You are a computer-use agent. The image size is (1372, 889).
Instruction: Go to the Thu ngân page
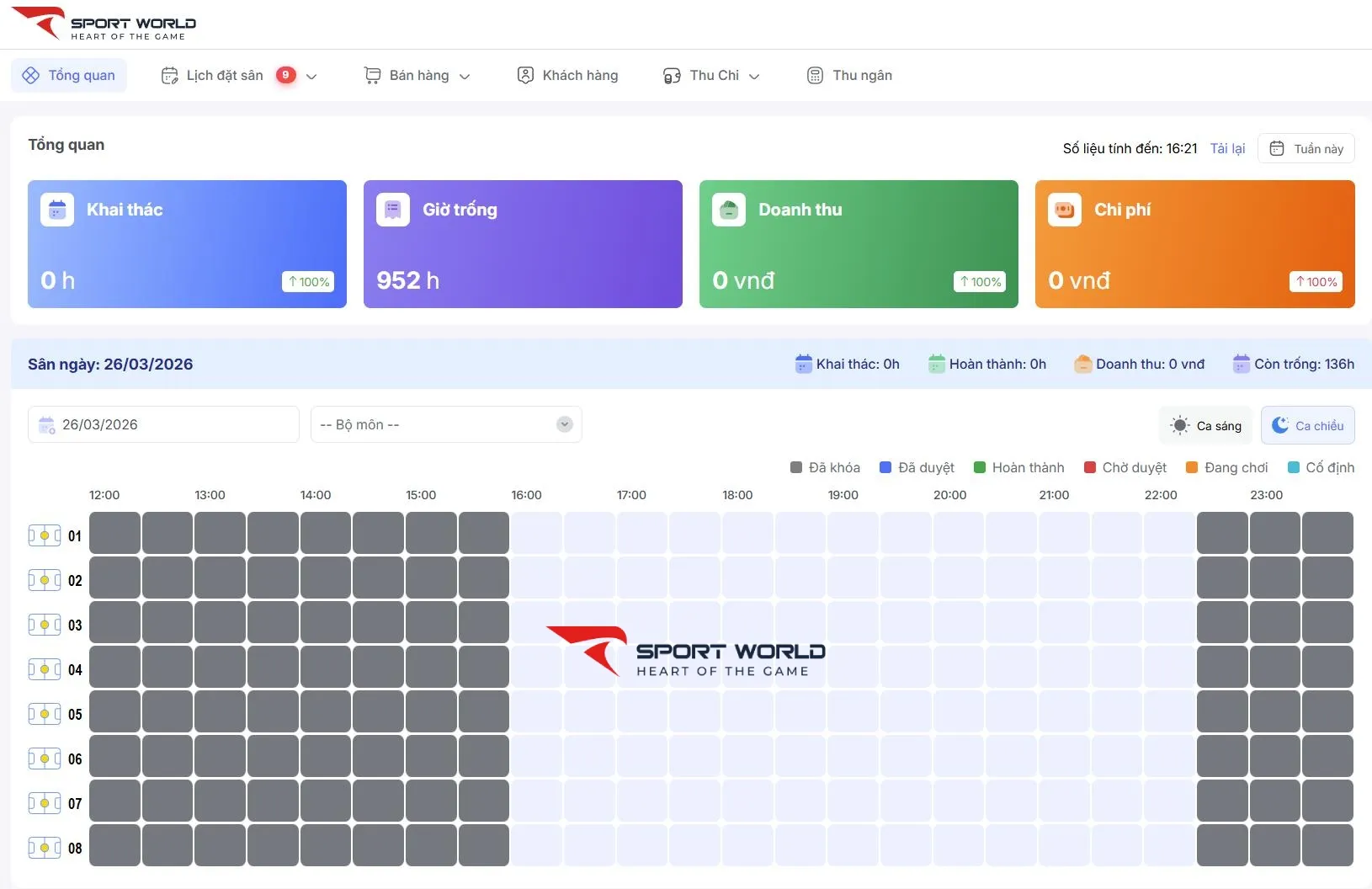pyautogui.click(x=849, y=76)
